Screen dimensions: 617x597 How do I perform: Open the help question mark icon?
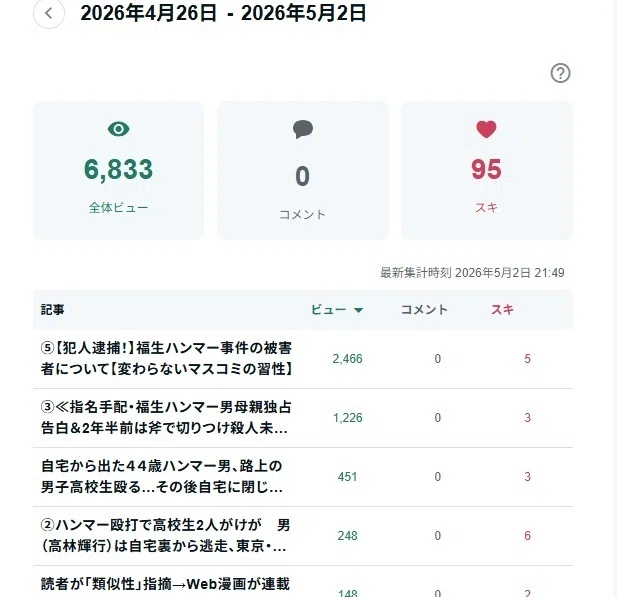pos(560,73)
